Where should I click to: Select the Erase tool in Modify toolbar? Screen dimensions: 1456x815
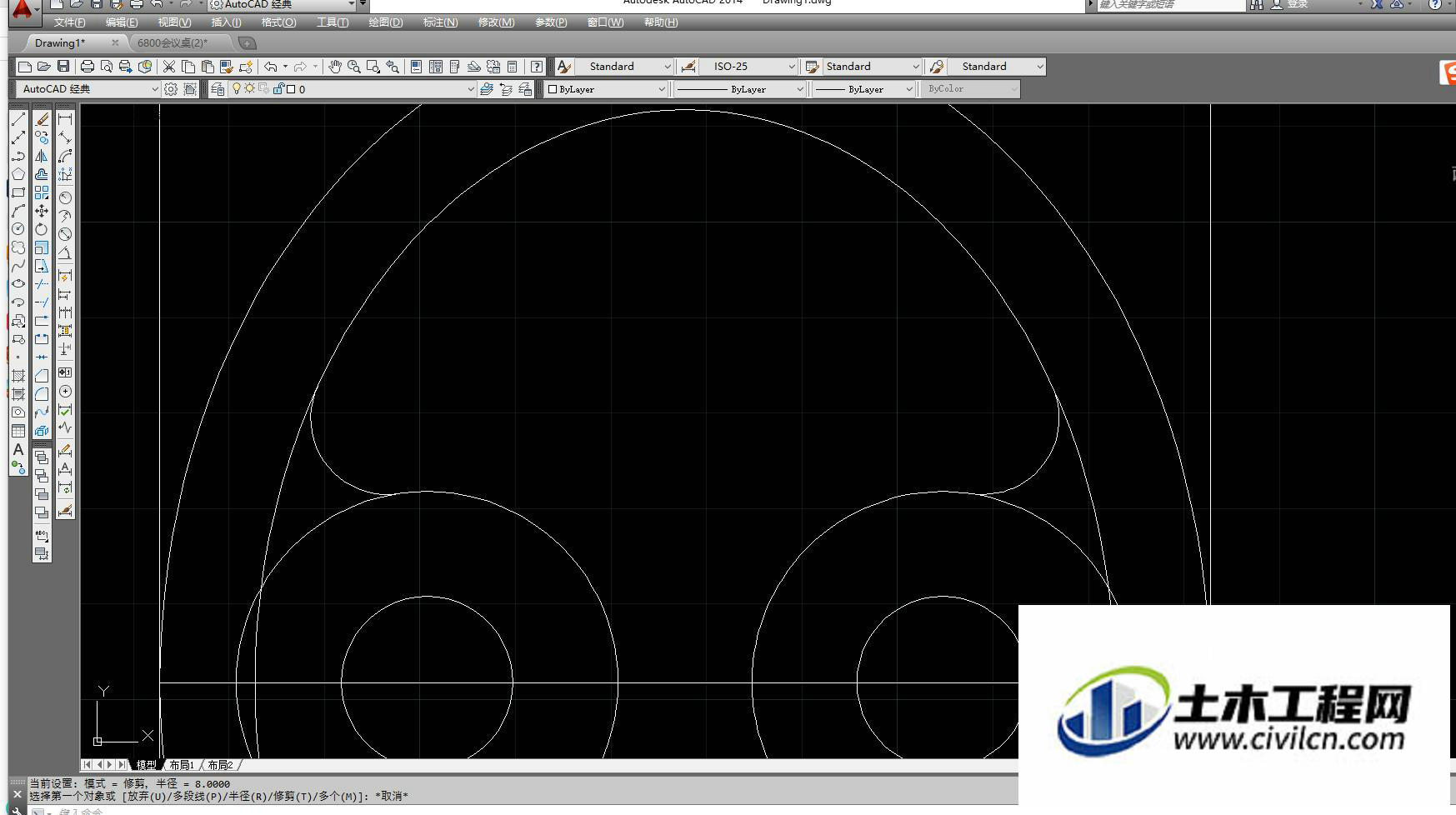pyautogui.click(x=42, y=119)
